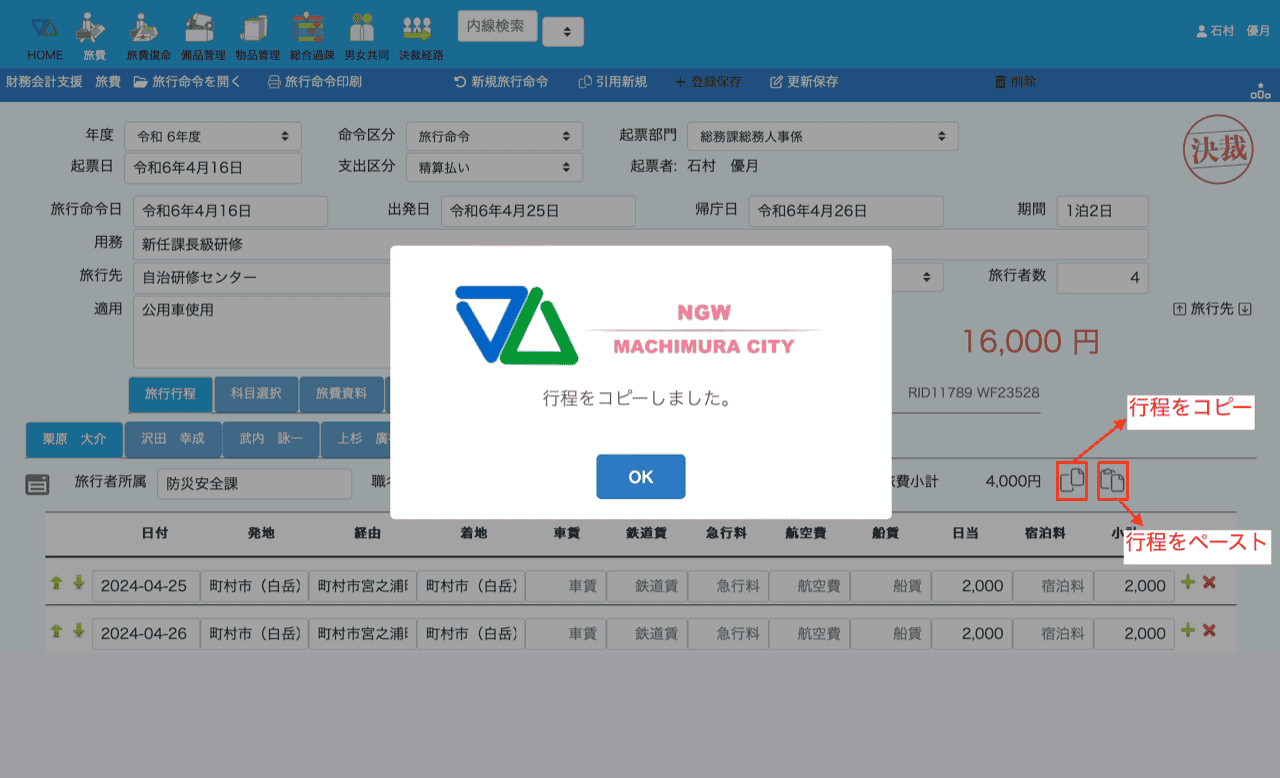Add a row after the 2024-04-26 itinerary

coord(1188,630)
